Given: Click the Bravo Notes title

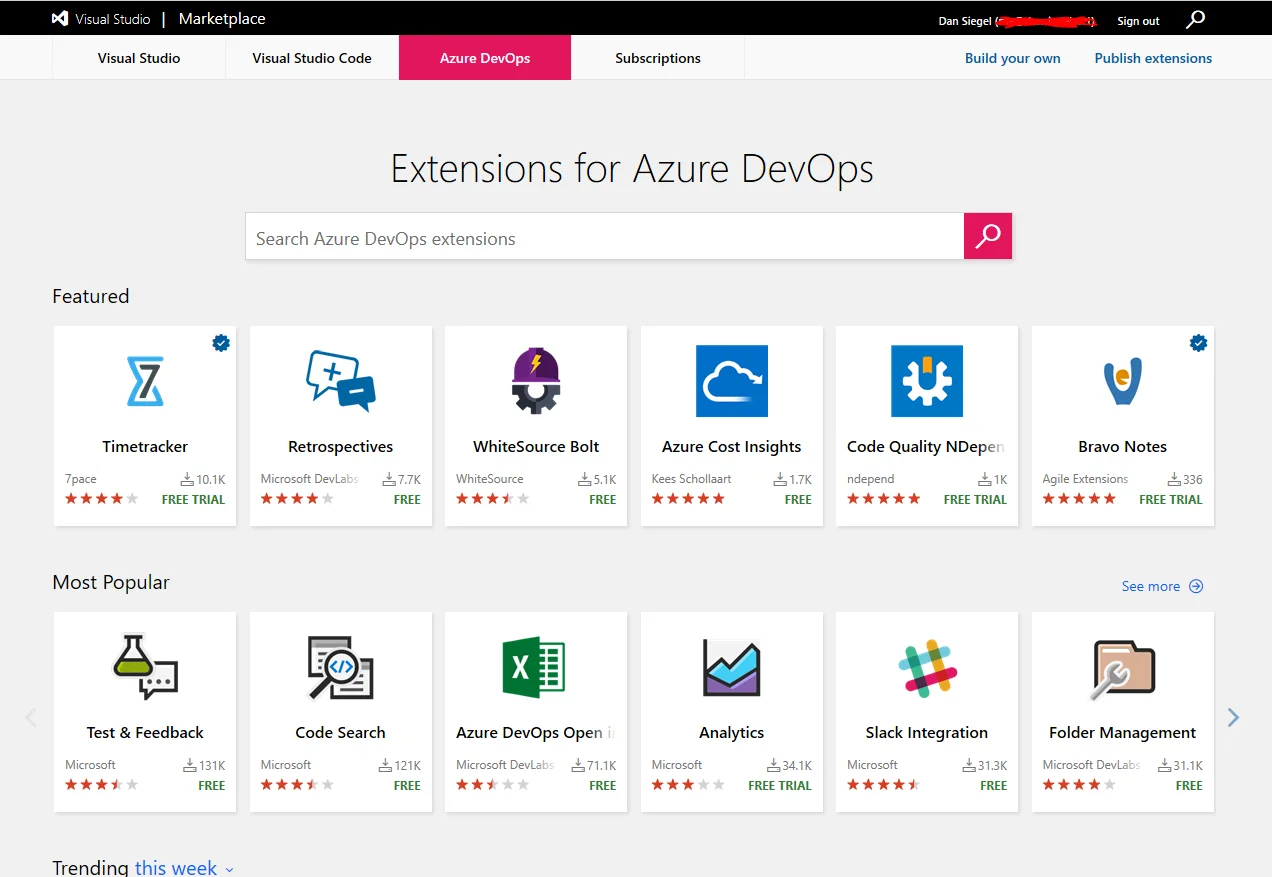Looking at the screenshot, I should point(1123,446).
